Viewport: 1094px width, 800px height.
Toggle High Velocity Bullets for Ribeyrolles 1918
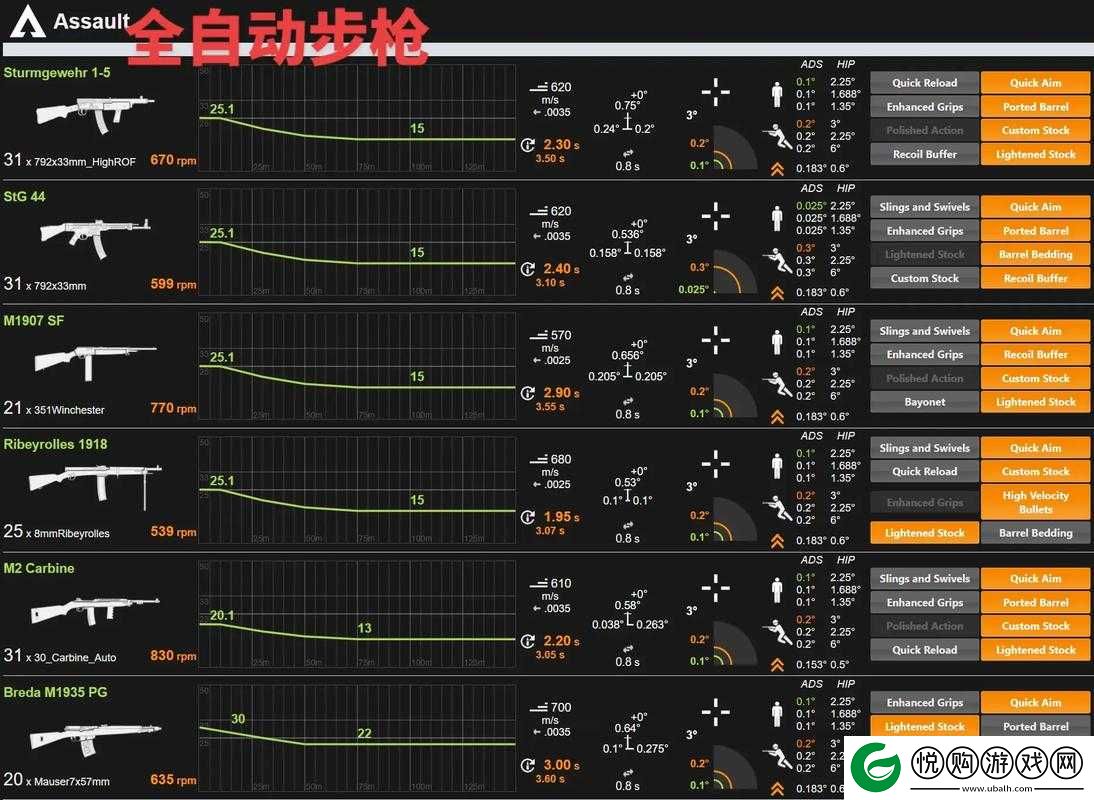click(x=1035, y=502)
